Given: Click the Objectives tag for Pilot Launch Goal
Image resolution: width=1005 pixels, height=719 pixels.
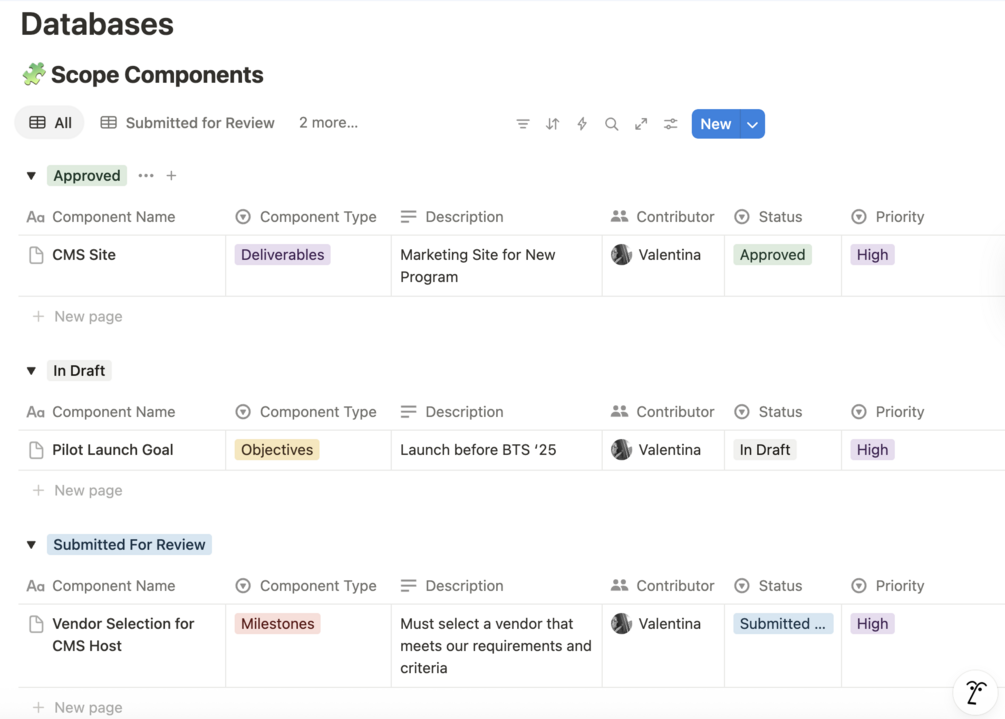Looking at the screenshot, I should click(277, 450).
